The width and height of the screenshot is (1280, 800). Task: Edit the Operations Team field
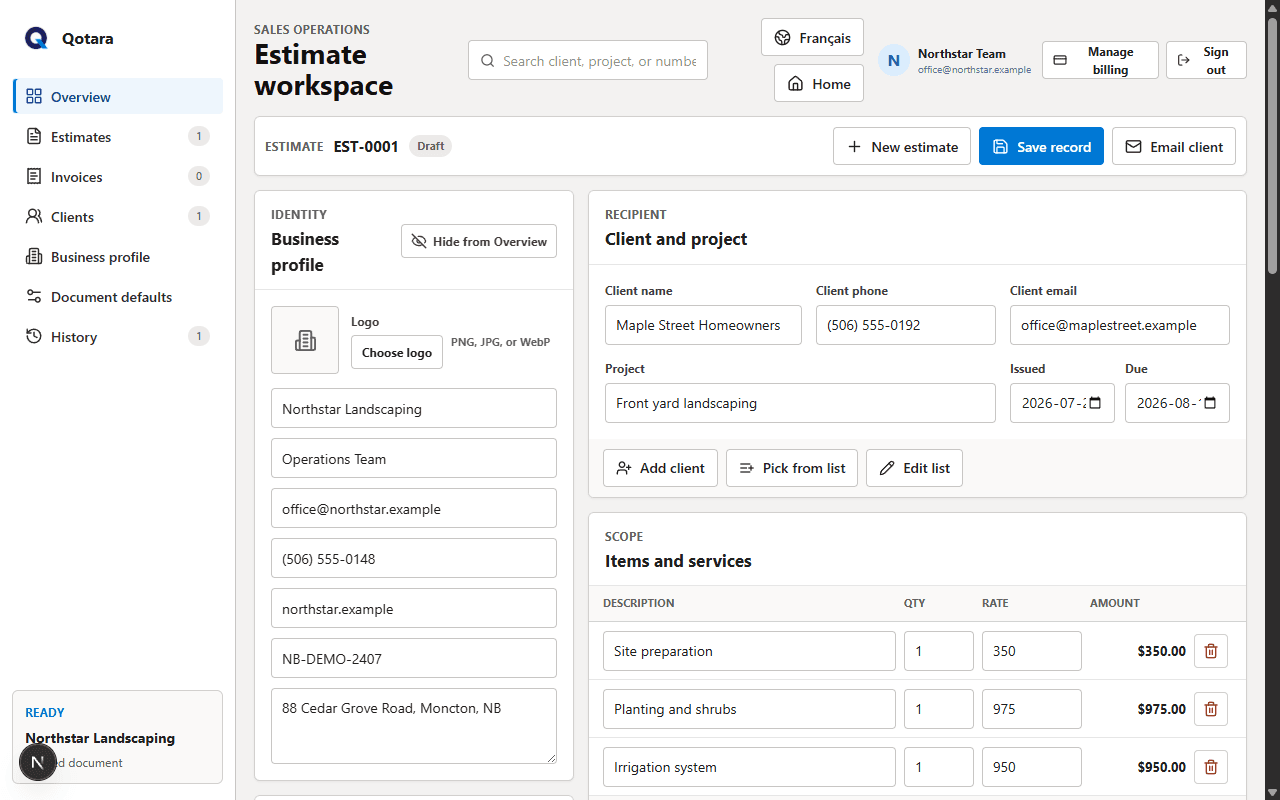click(414, 458)
